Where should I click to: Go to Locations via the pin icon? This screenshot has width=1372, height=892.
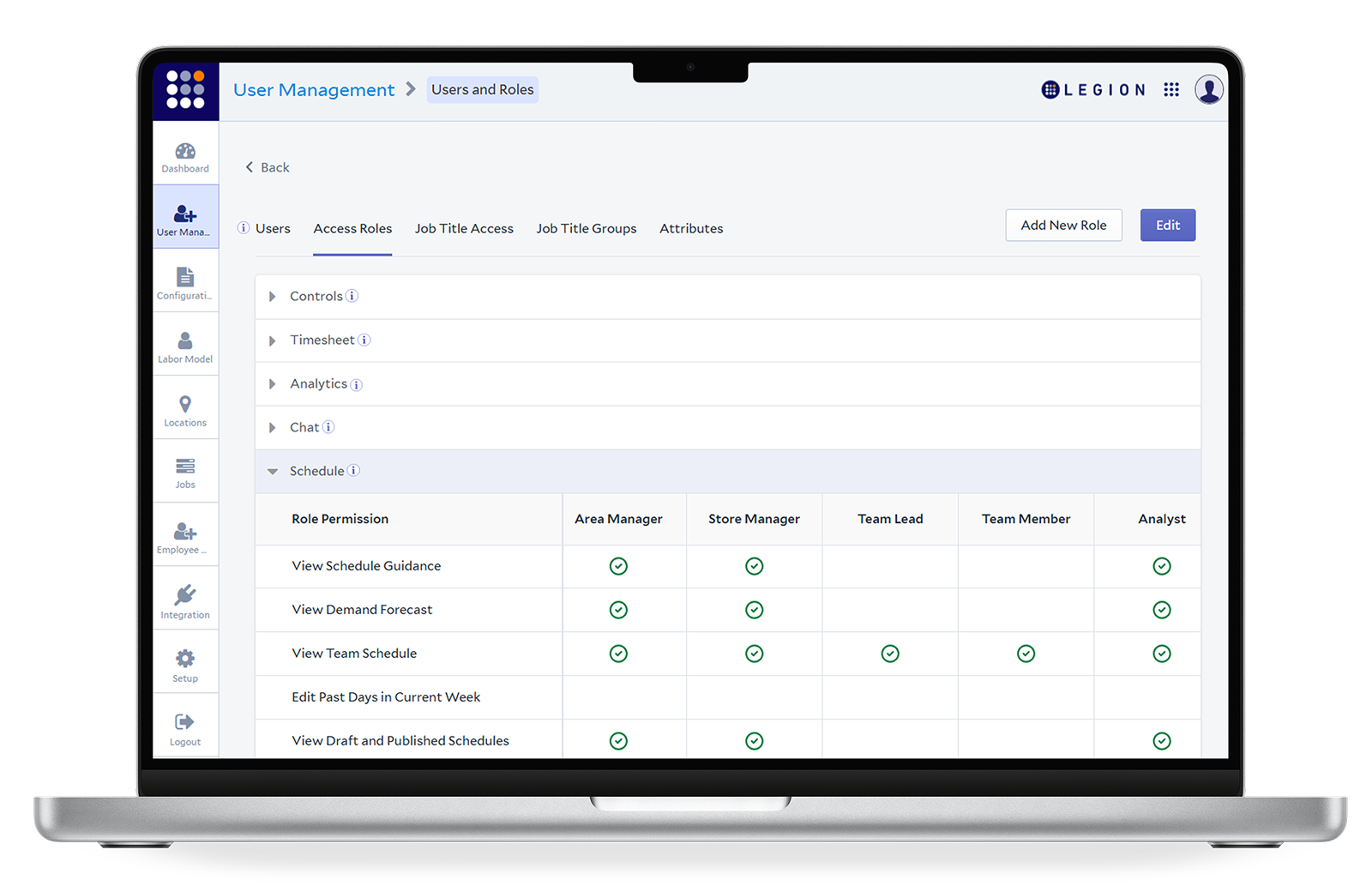click(x=185, y=405)
